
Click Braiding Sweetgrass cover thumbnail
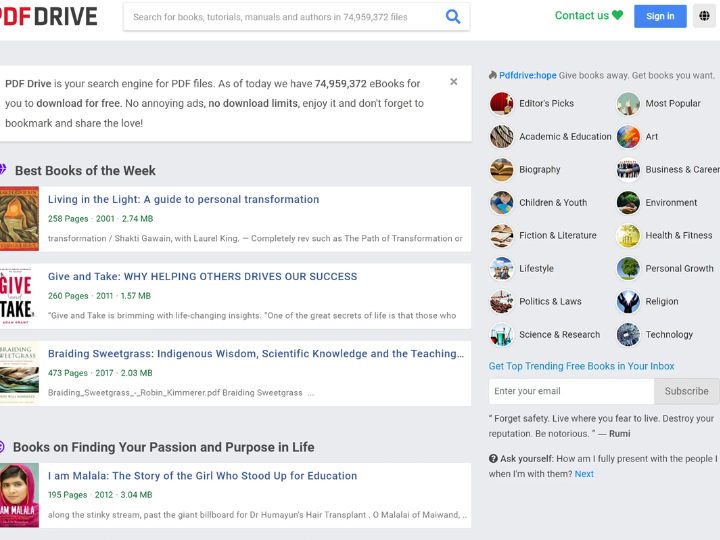[x=19, y=373]
